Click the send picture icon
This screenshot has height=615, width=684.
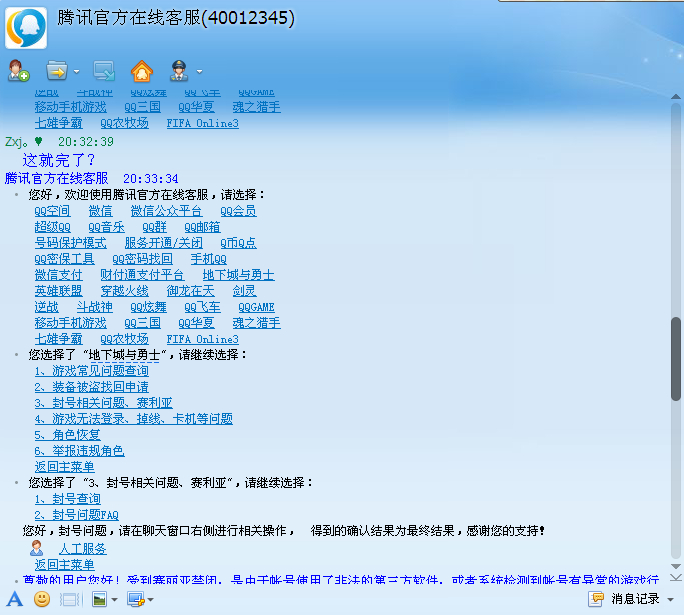(99, 599)
